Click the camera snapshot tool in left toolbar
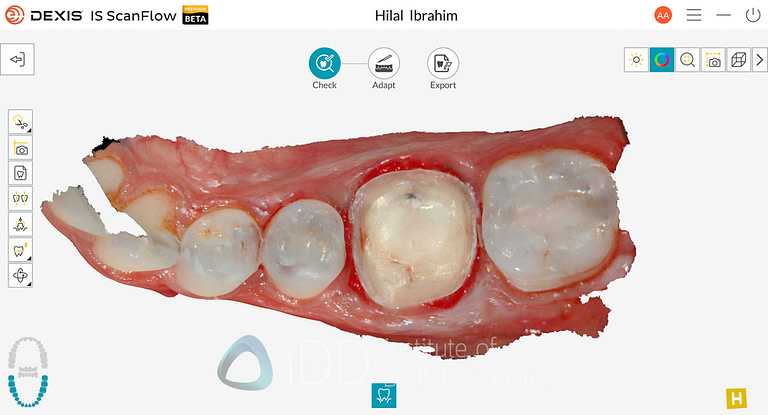The height and width of the screenshot is (415, 768). pyautogui.click(x=20, y=147)
